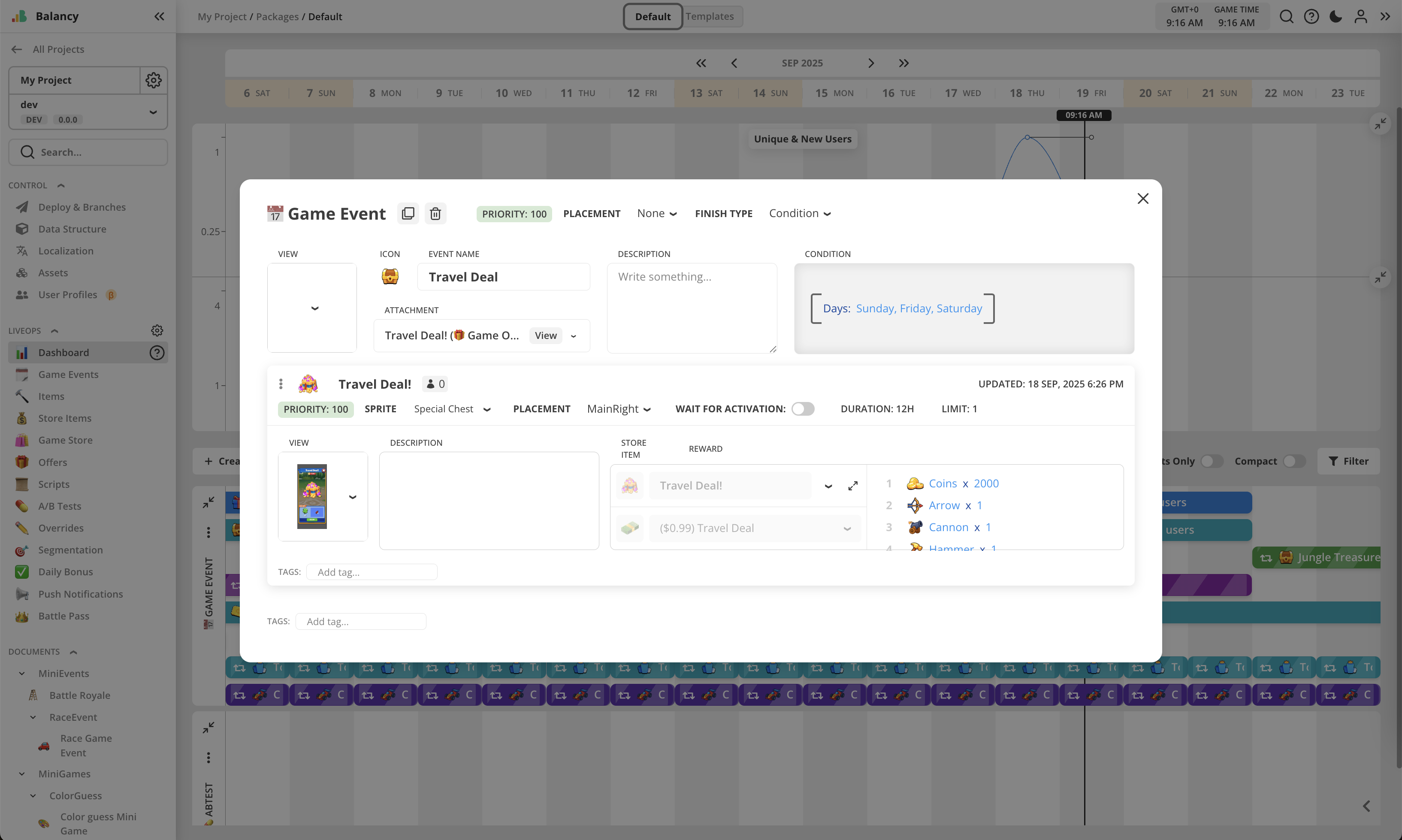
Task: Open the three-dot menu beside Travel Deal!
Action: (281, 384)
